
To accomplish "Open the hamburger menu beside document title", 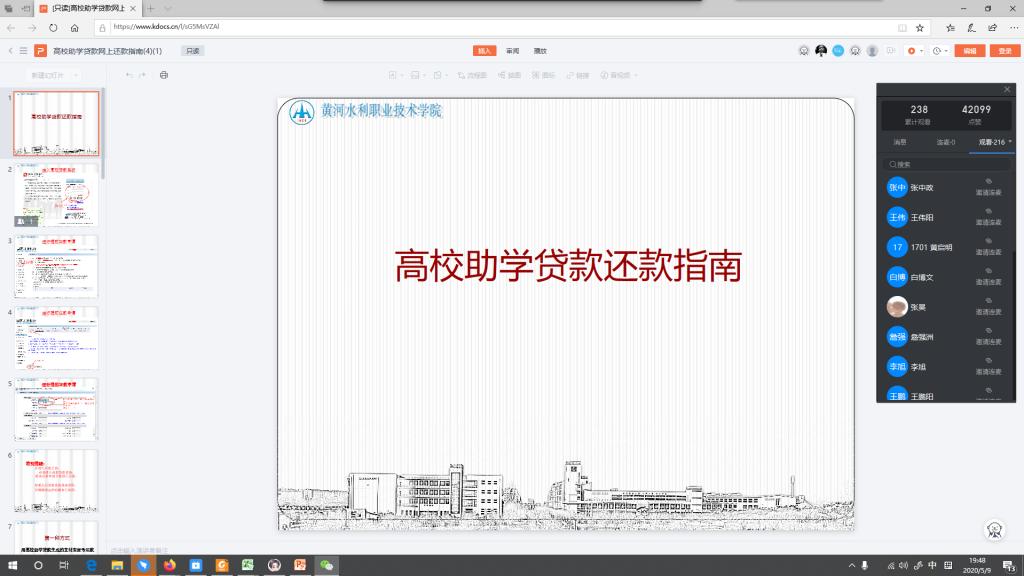I will pyautogui.click(x=23, y=50).
